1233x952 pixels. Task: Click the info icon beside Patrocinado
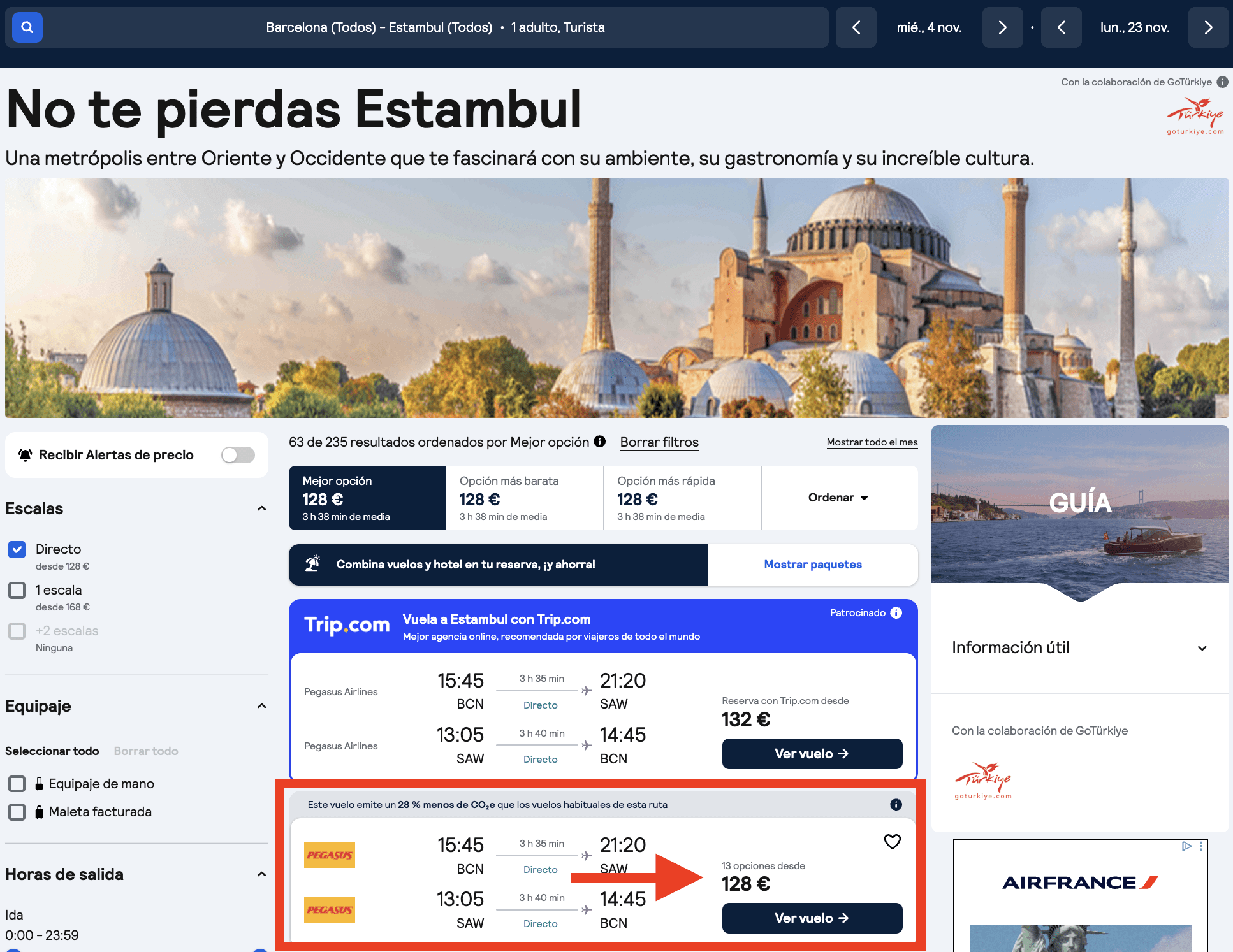(x=896, y=612)
